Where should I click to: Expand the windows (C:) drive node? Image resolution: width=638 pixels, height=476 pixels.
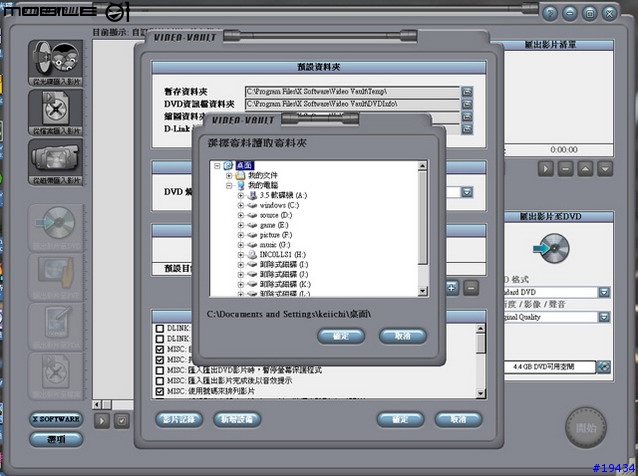tap(241, 205)
